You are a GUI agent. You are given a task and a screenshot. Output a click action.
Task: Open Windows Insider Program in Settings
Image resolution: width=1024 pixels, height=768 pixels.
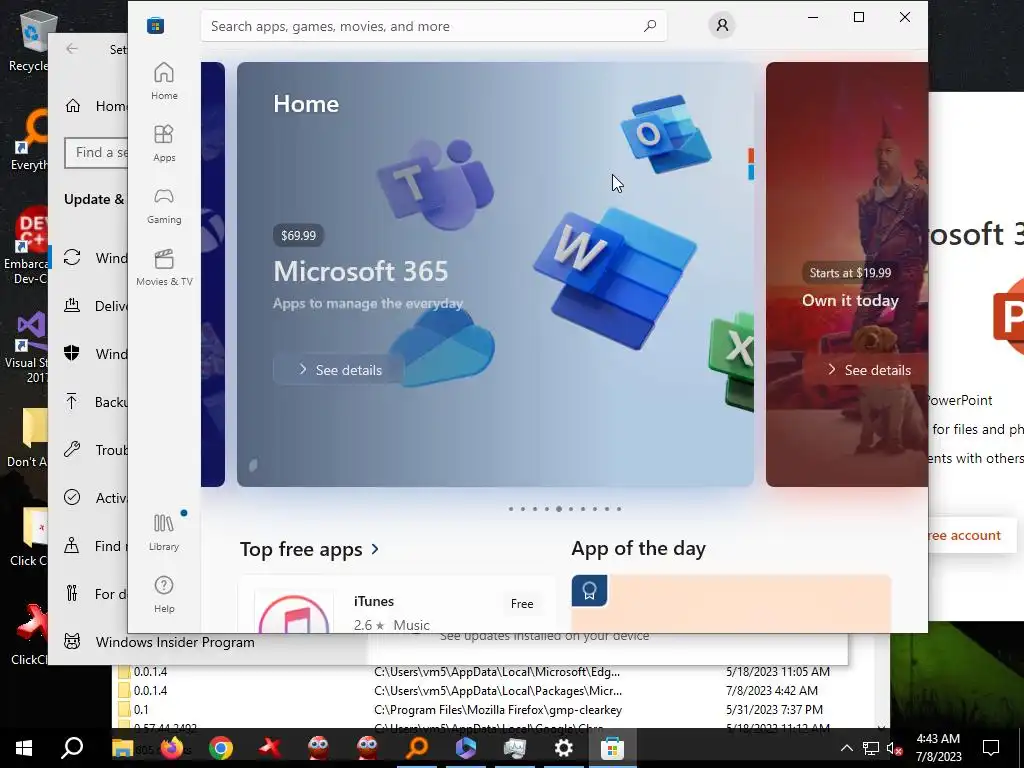pos(175,642)
